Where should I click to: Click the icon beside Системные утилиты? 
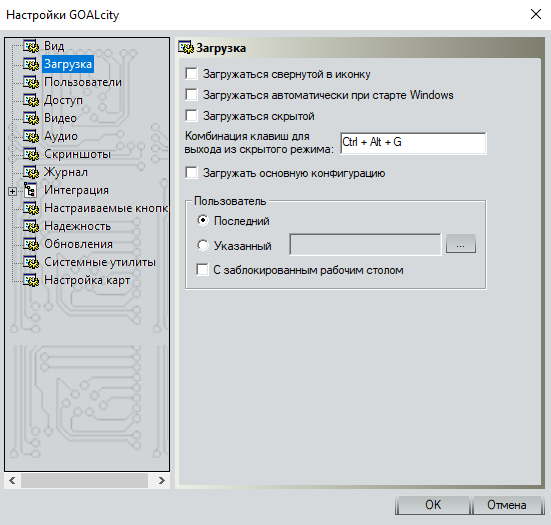pos(31,262)
